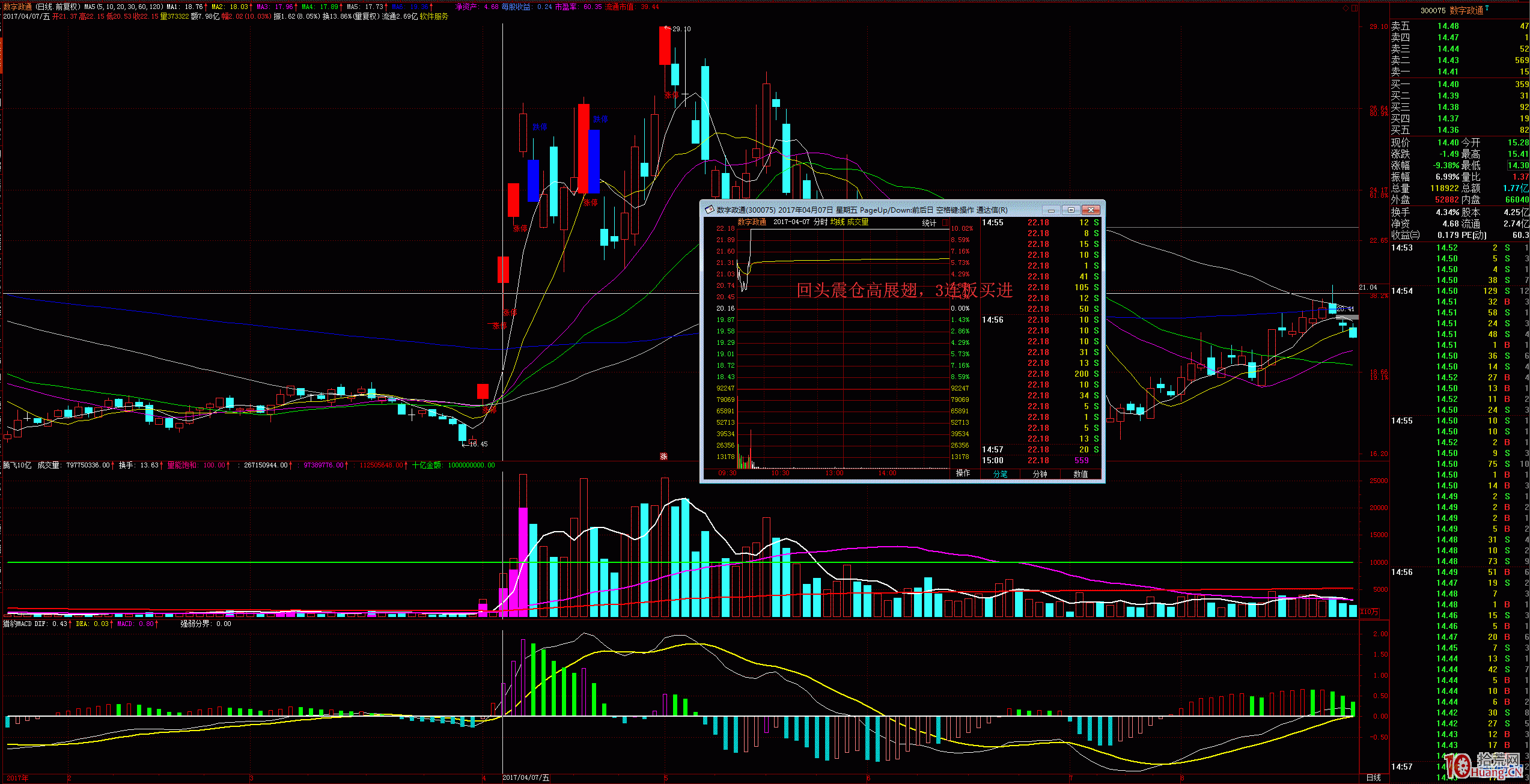Click the 现价 14.40 value

pos(1448,142)
